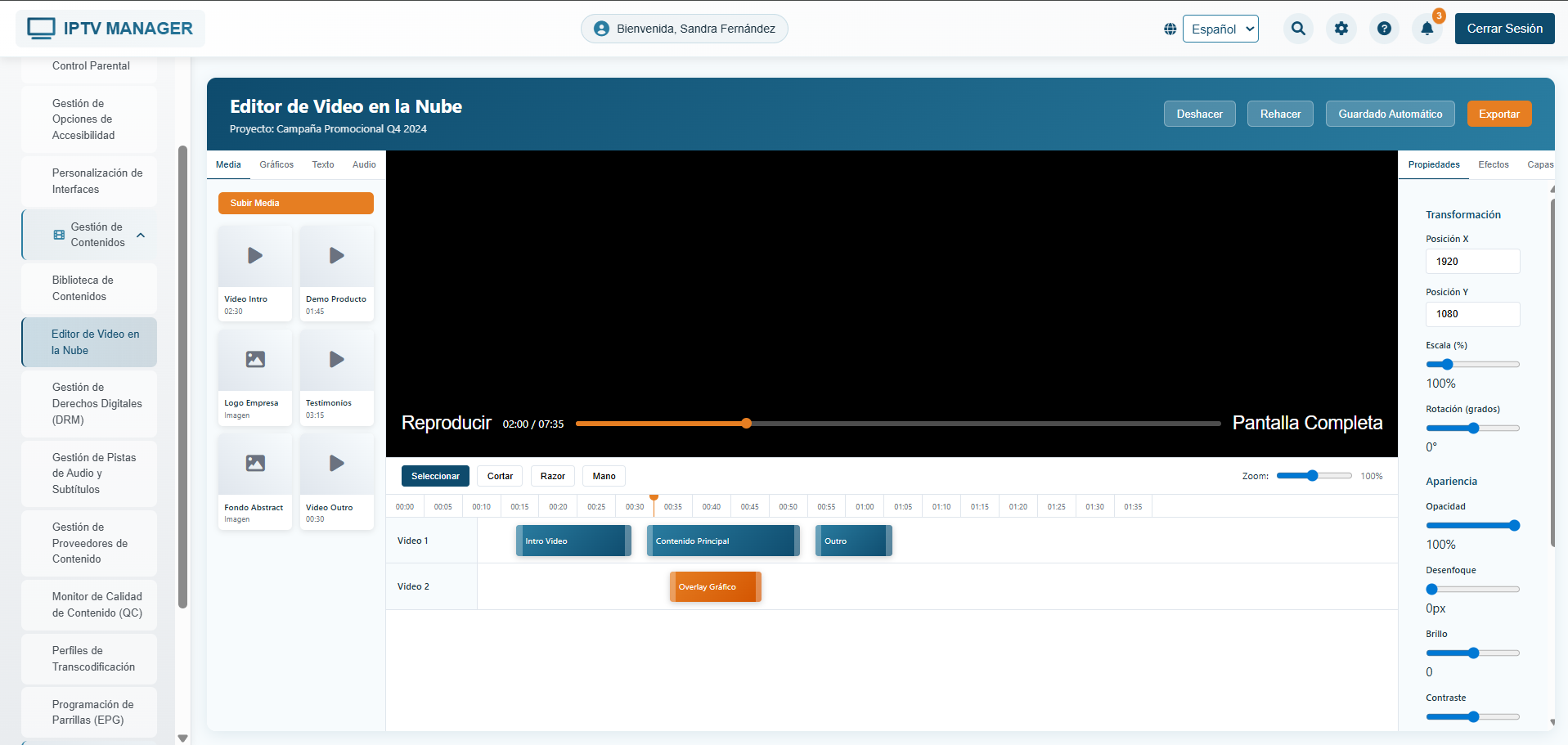The image size is (1568, 745).
Task: Open the Español language dropdown
Action: [x=1220, y=28]
